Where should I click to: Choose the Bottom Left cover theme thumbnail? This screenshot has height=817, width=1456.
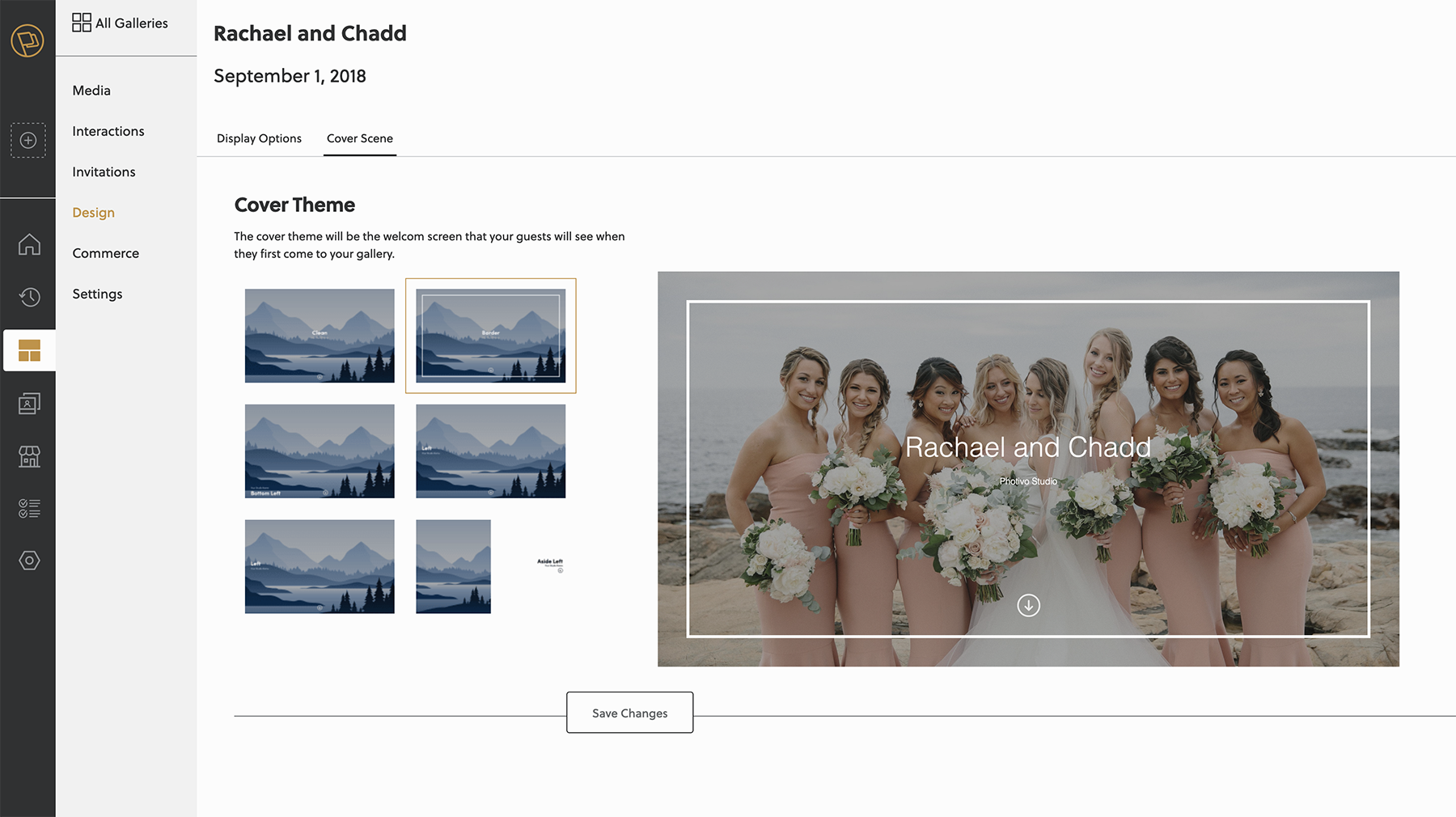click(320, 451)
